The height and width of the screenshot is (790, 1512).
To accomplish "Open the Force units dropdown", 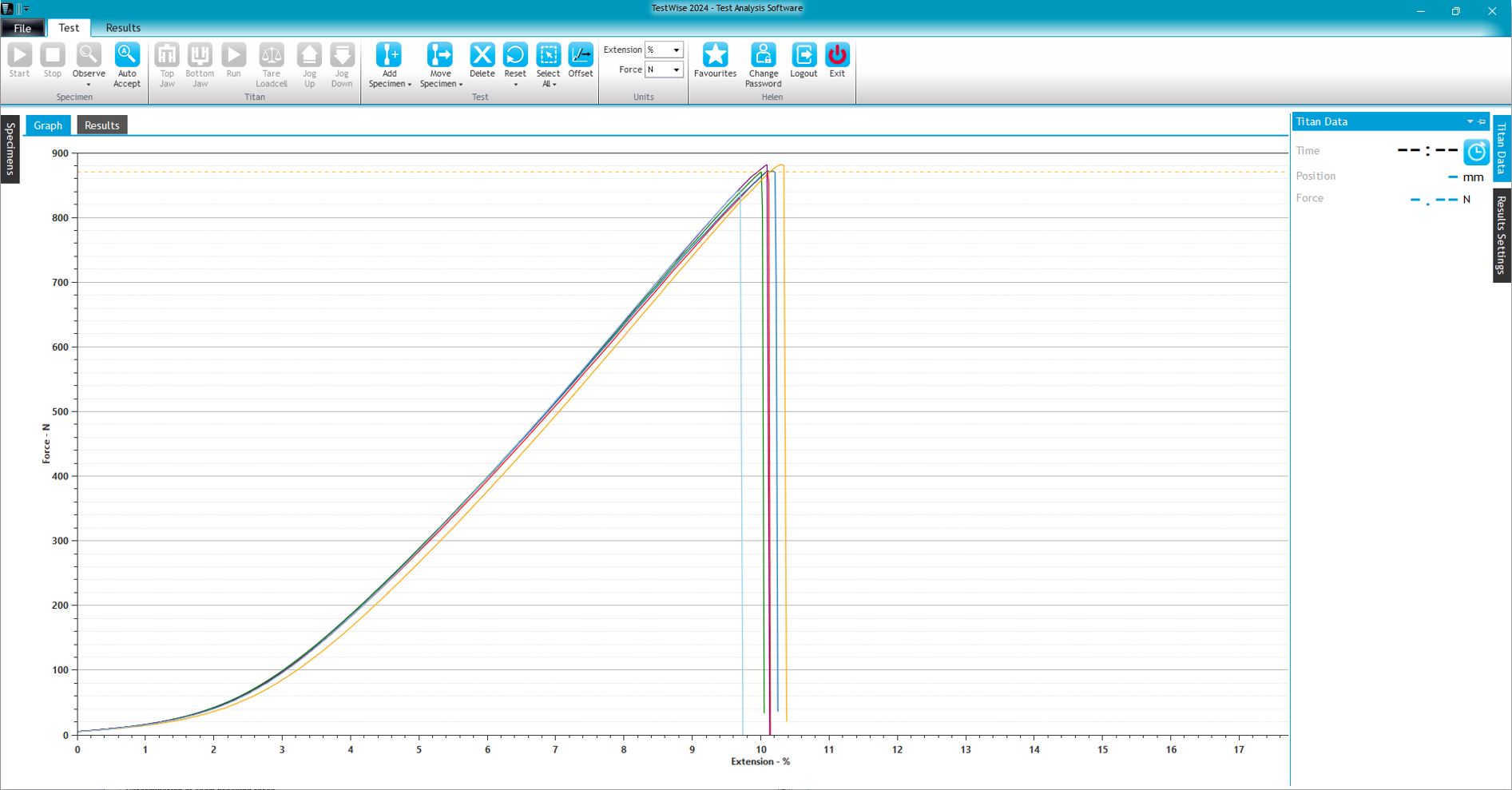I will tap(676, 70).
